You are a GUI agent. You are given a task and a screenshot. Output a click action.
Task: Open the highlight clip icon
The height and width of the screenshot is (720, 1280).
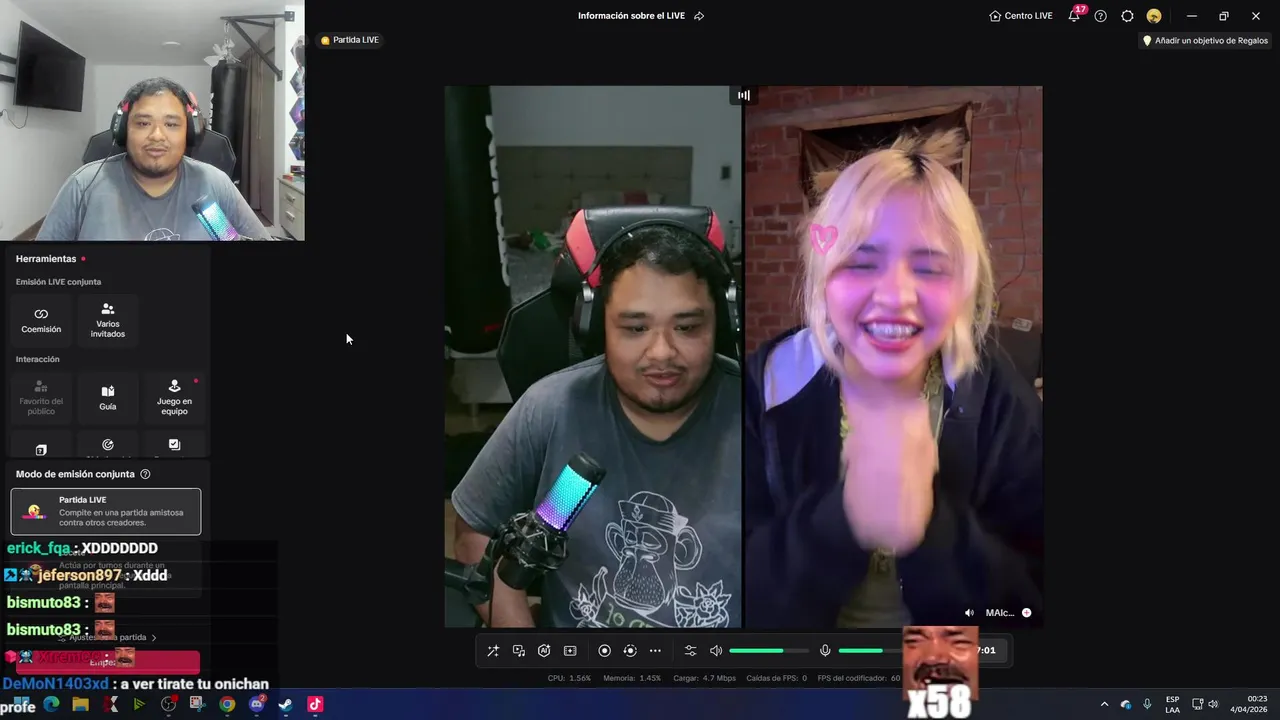(x=570, y=650)
